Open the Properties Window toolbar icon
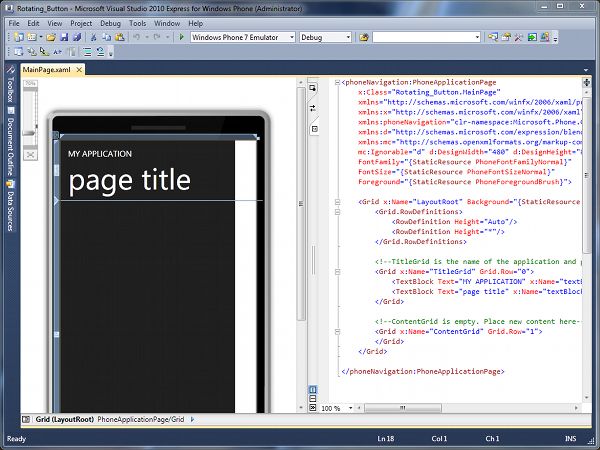 pos(506,37)
